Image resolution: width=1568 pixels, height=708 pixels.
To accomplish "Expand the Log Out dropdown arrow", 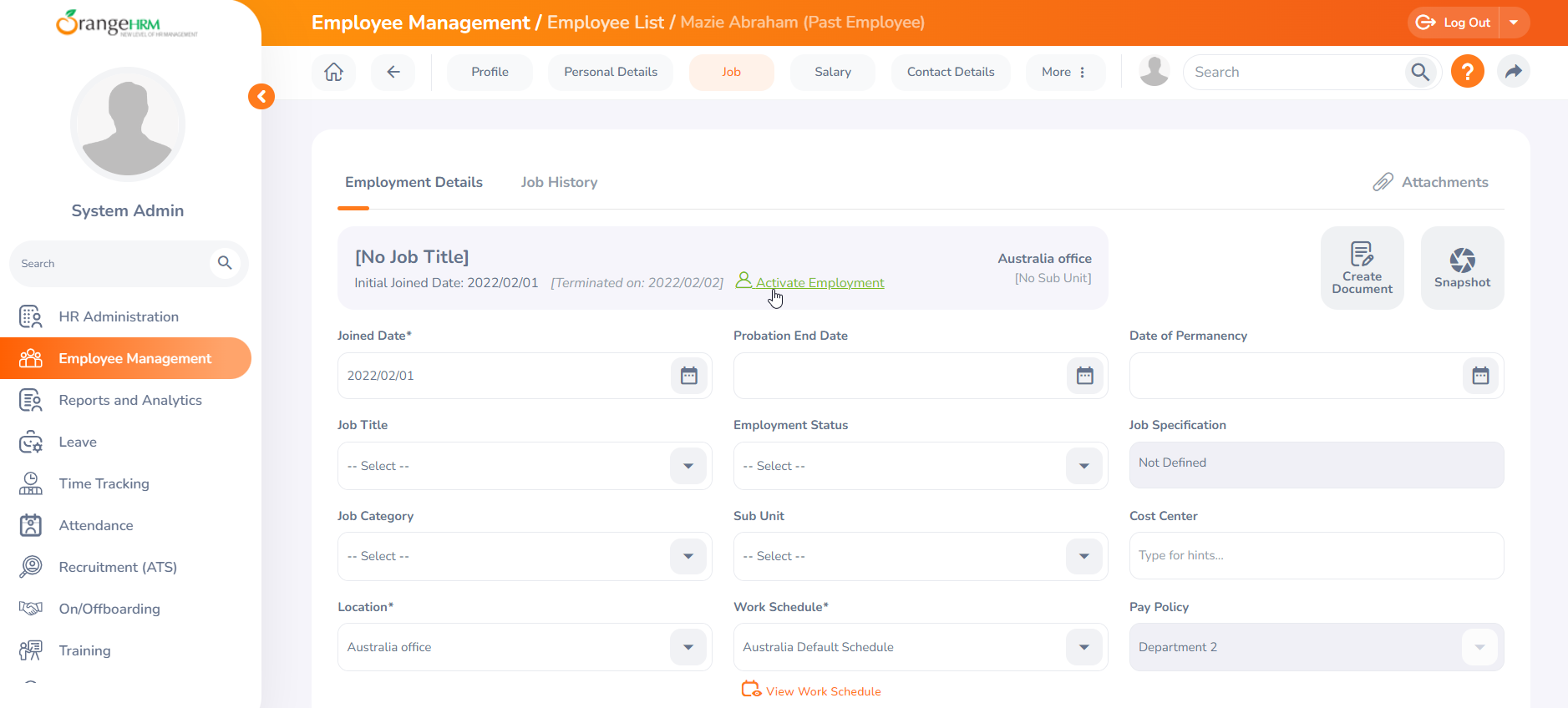I will tap(1514, 23).
